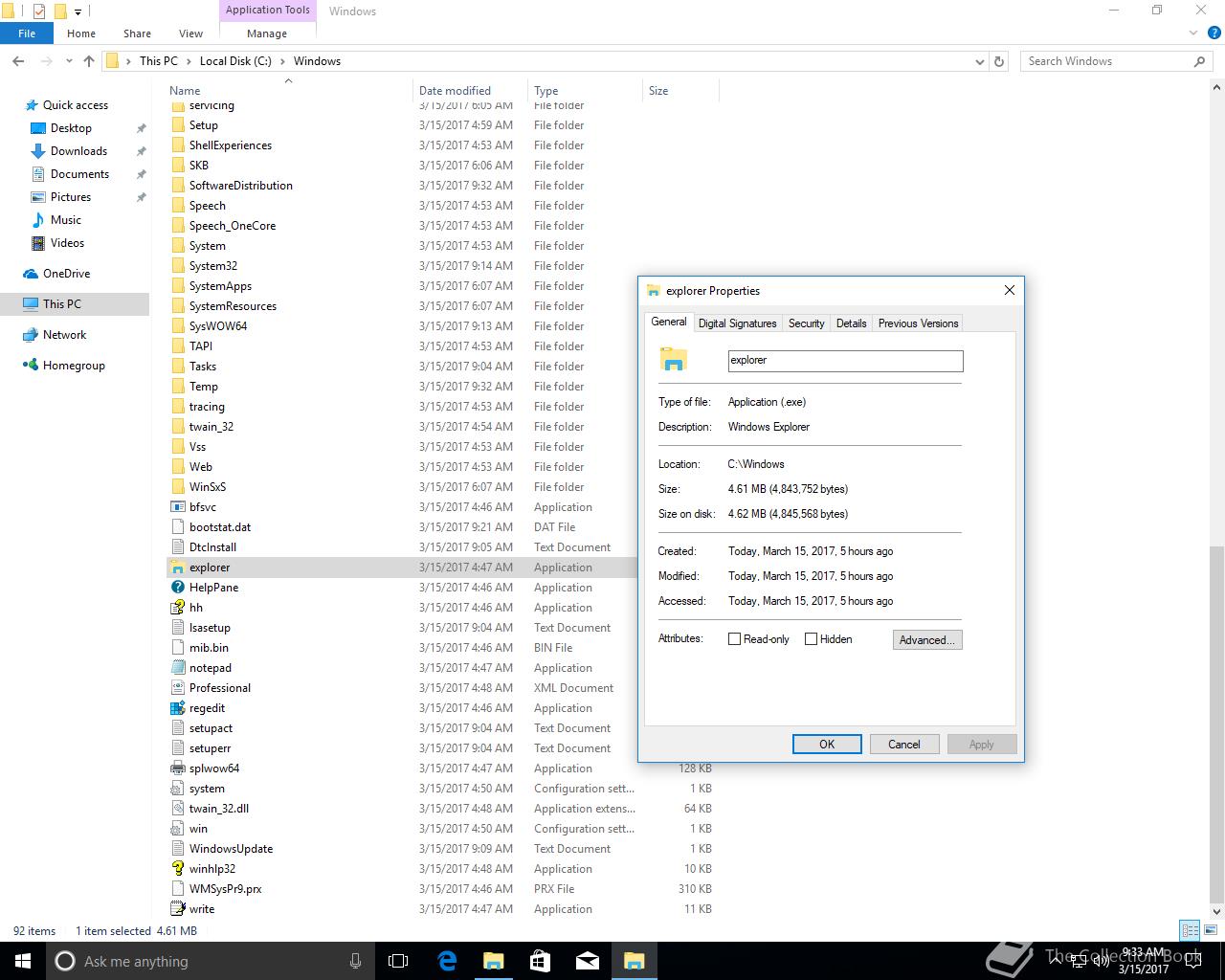Go up one level with Up arrow
The image size is (1225, 980).
point(89,61)
